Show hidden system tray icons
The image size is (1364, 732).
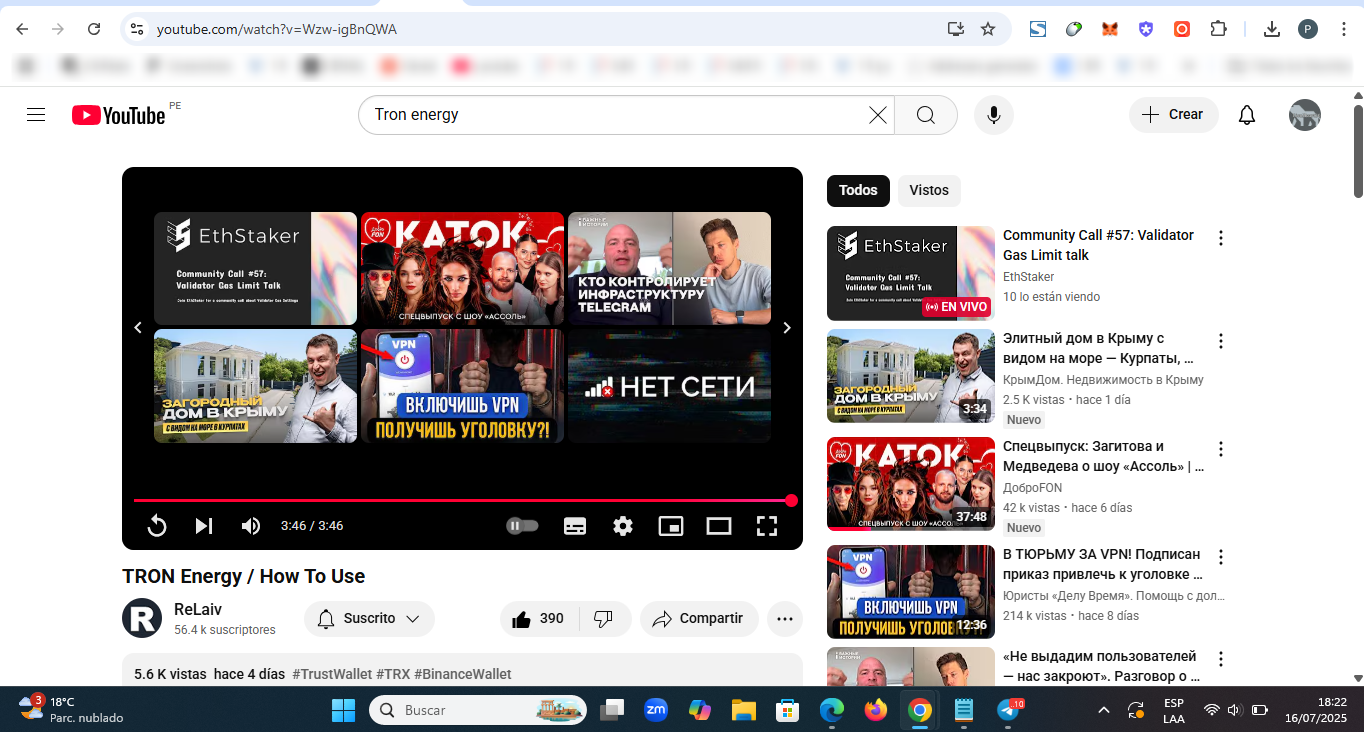1104,710
